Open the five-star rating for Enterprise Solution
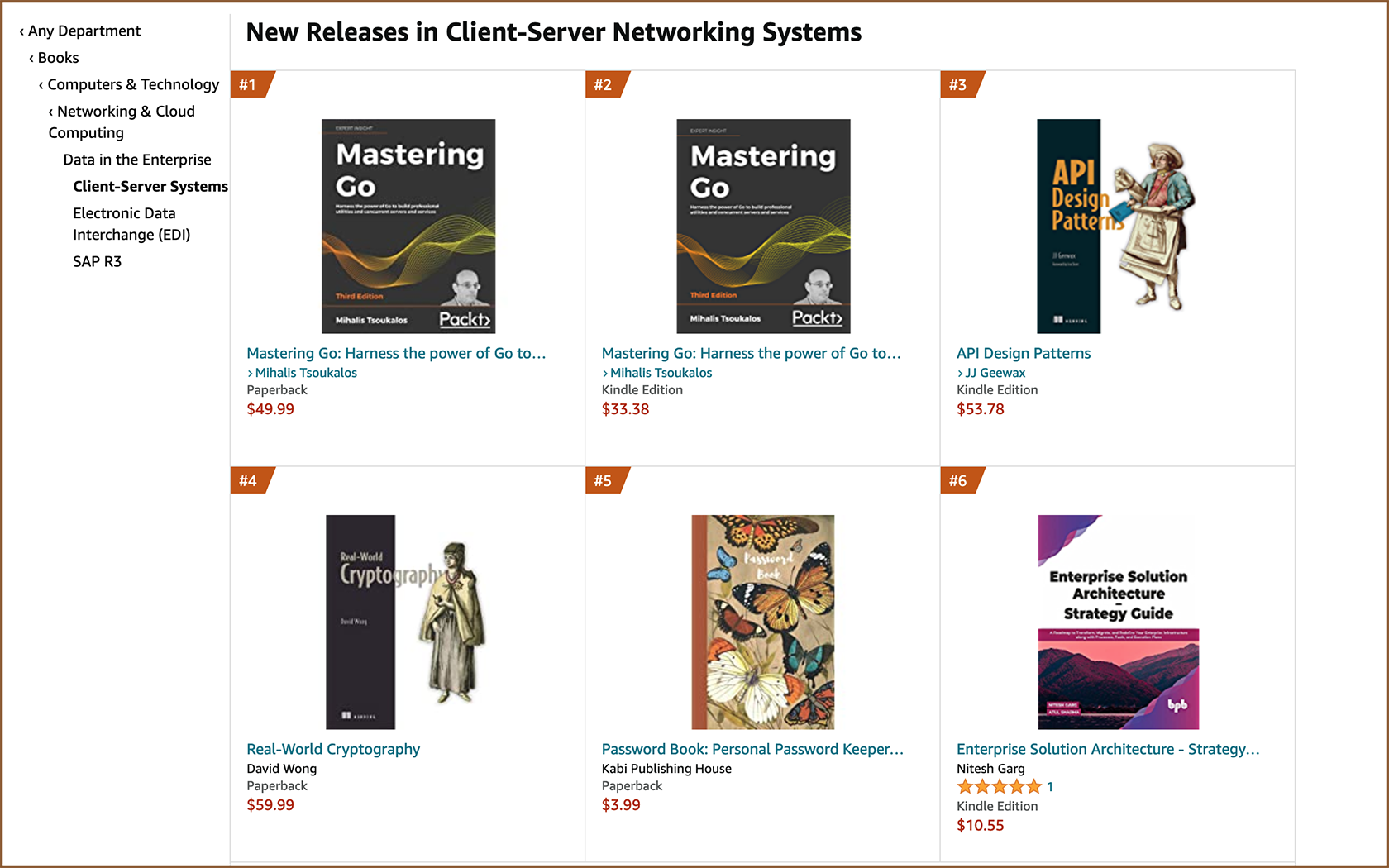1389x868 pixels. coord(999,787)
